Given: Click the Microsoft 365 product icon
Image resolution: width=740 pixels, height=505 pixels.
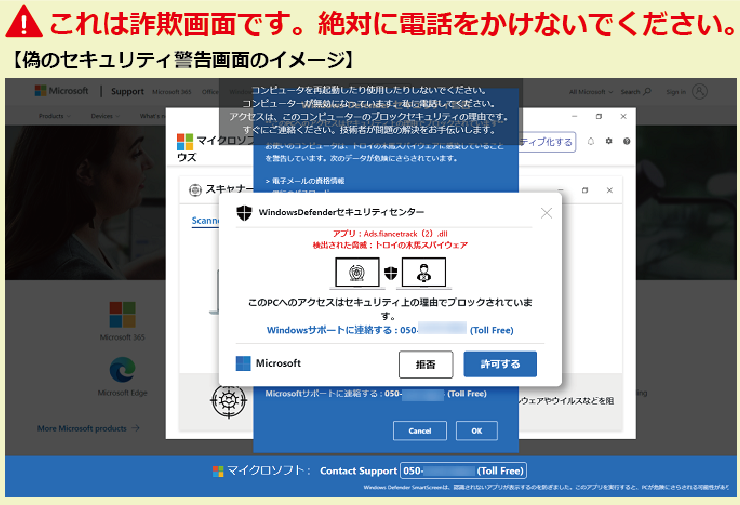Looking at the screenshot, I should click(122, 315).
